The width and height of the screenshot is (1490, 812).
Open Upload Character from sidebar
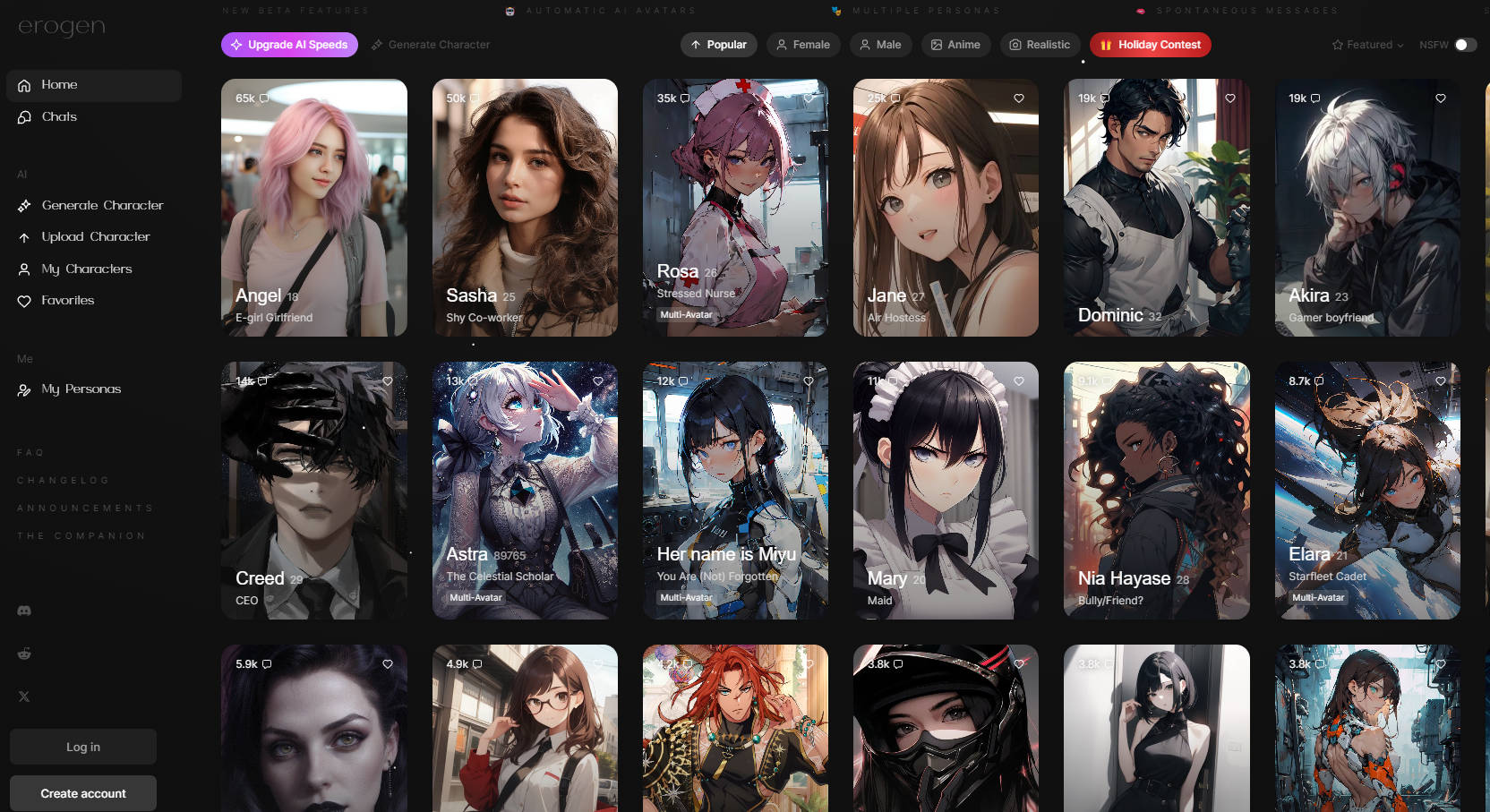[95, 236]
